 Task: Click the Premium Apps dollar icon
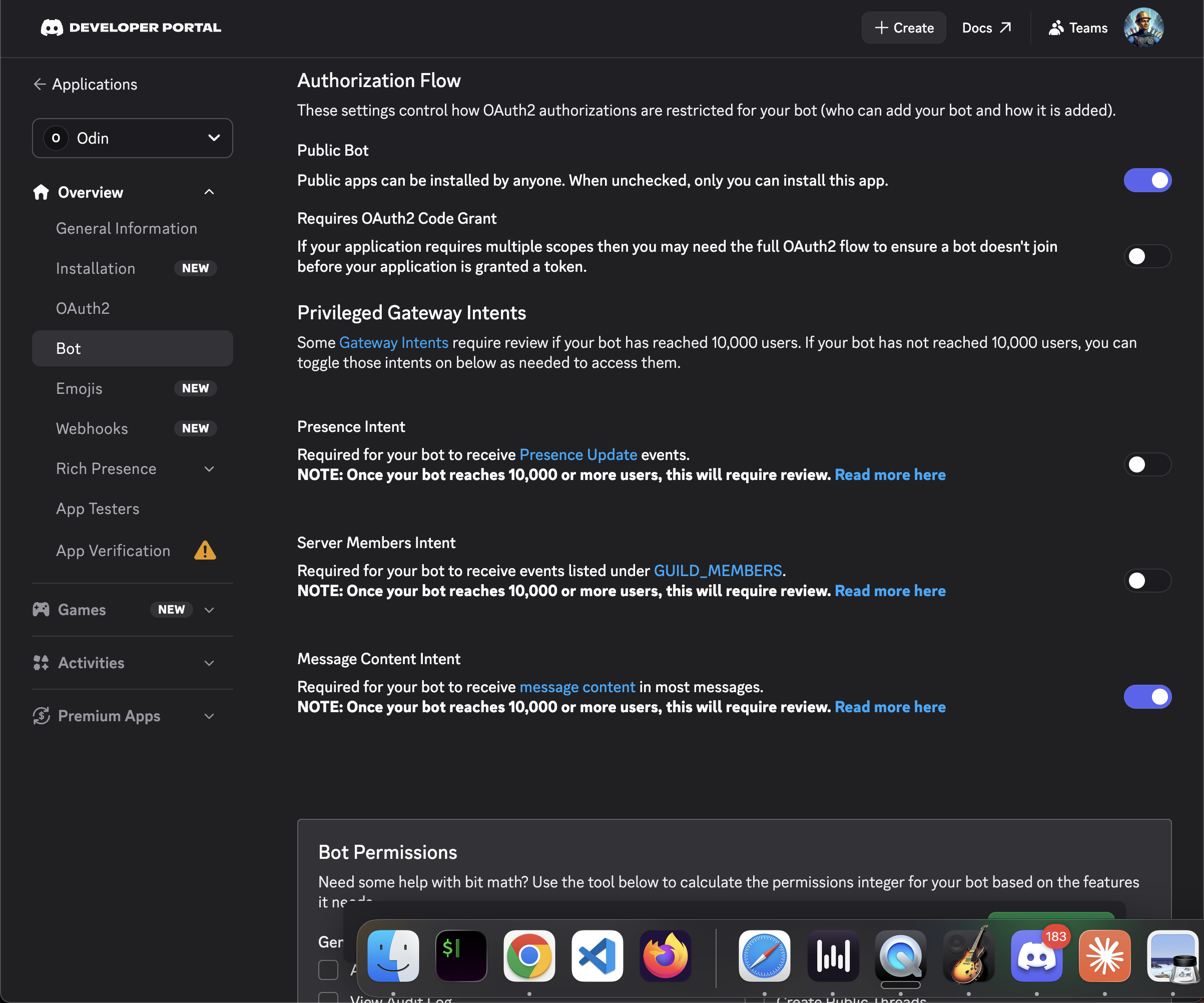(x=41, y=716)
